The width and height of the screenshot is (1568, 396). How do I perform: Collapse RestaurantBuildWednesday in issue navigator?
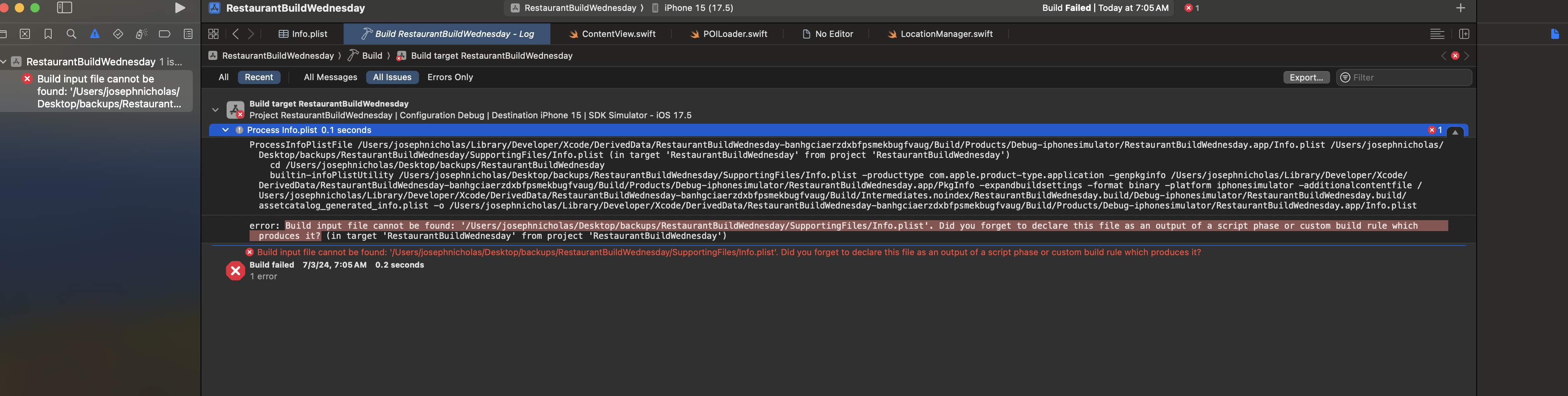click(x=3, y=61)
